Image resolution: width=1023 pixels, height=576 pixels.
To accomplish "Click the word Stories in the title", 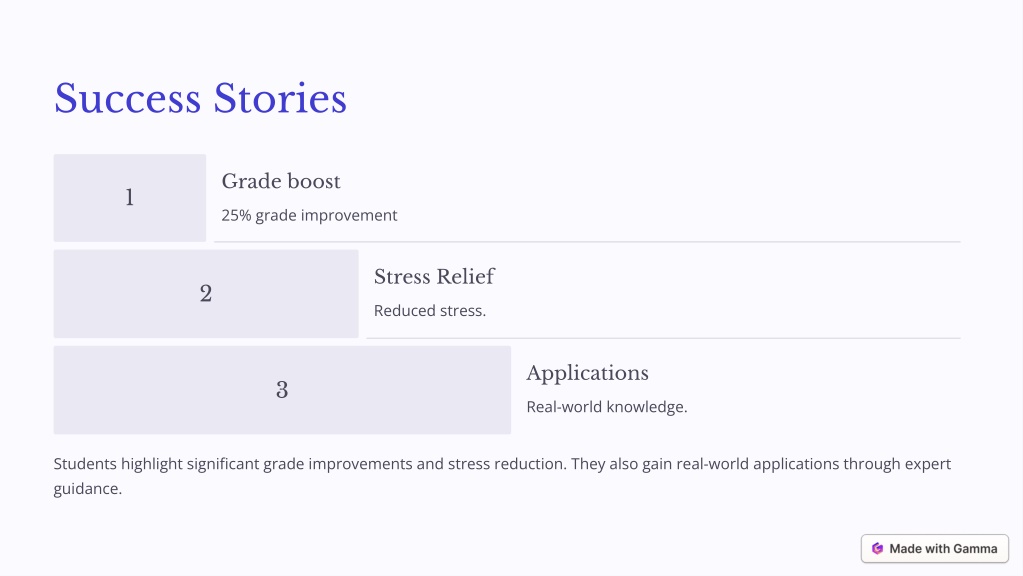I will (281, 99).
